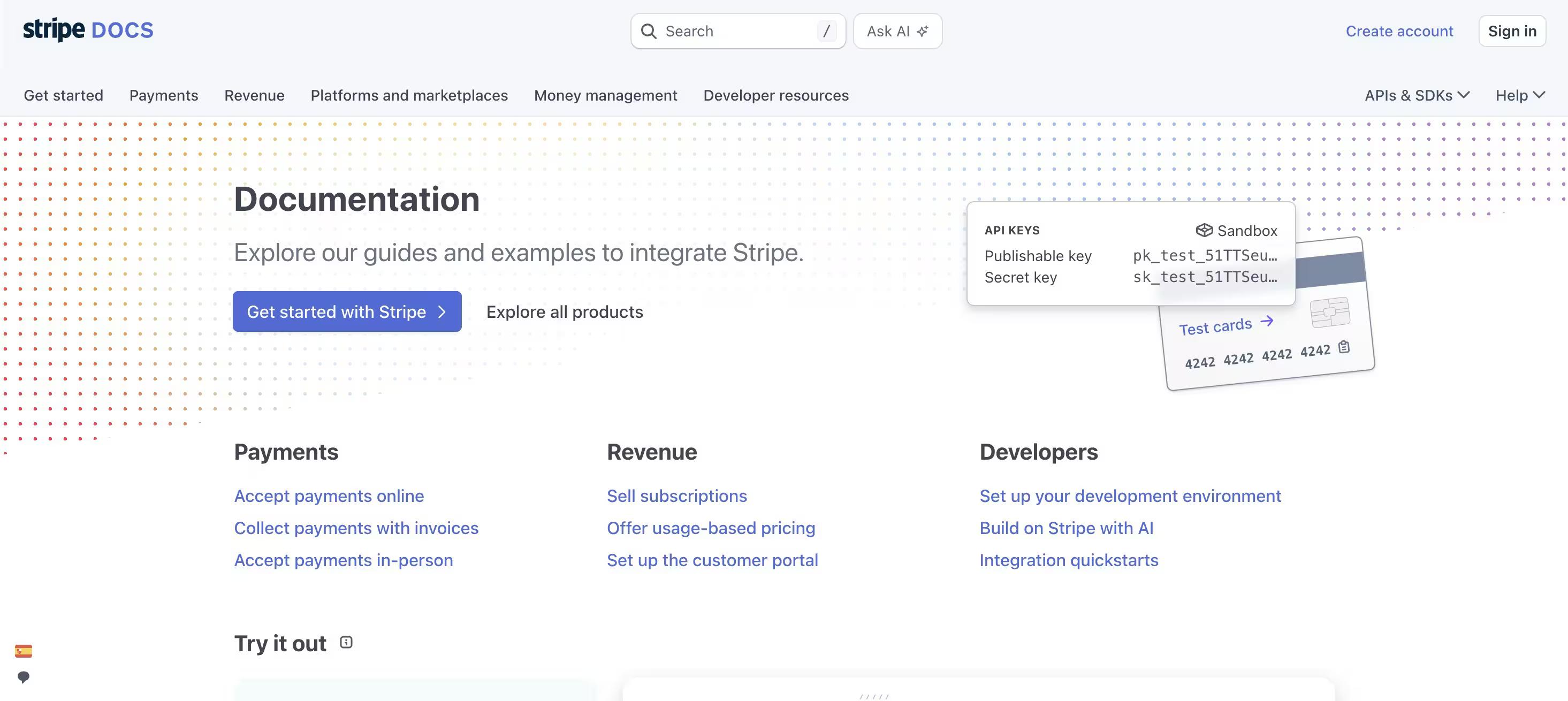Click the API KEYS label
1568x701 pixels.
[x=1011, y=231]
